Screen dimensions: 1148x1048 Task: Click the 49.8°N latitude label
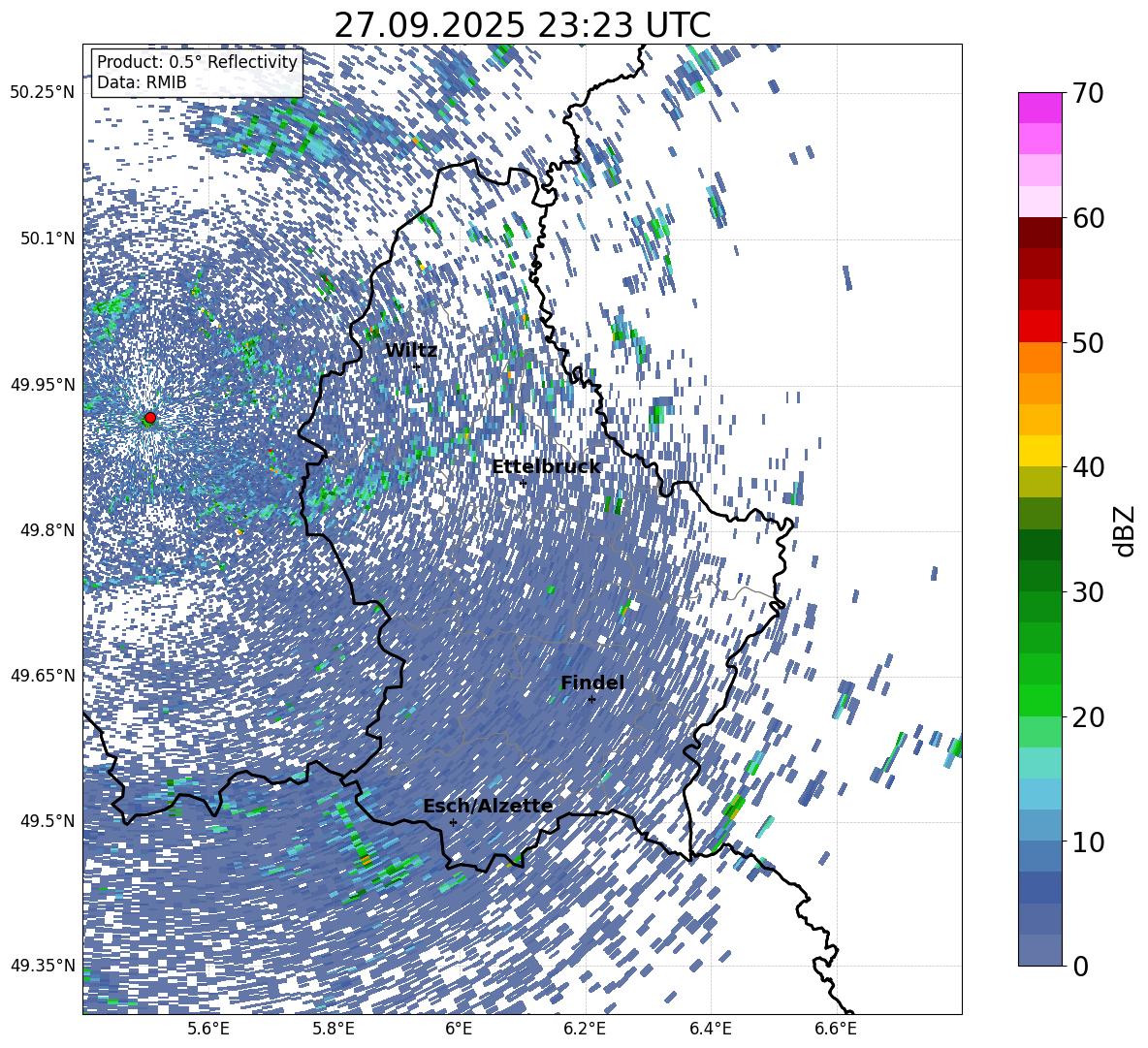pyautogui.click(x=47, y=530)
